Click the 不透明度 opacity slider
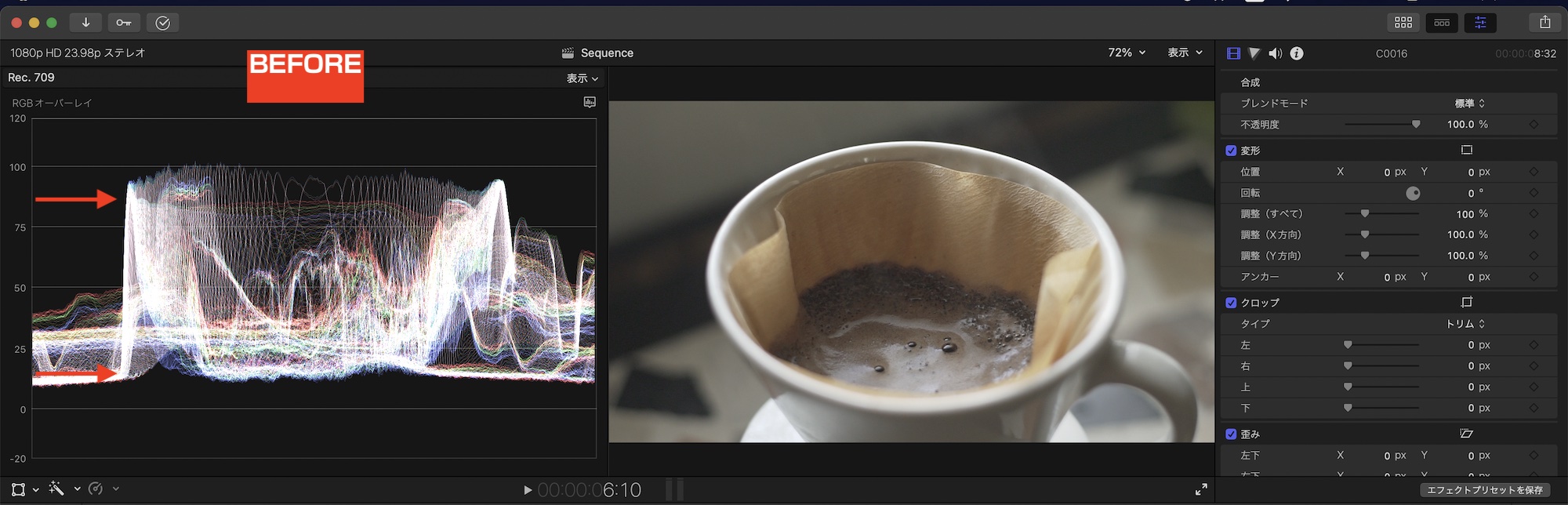 pos(1381,125)
